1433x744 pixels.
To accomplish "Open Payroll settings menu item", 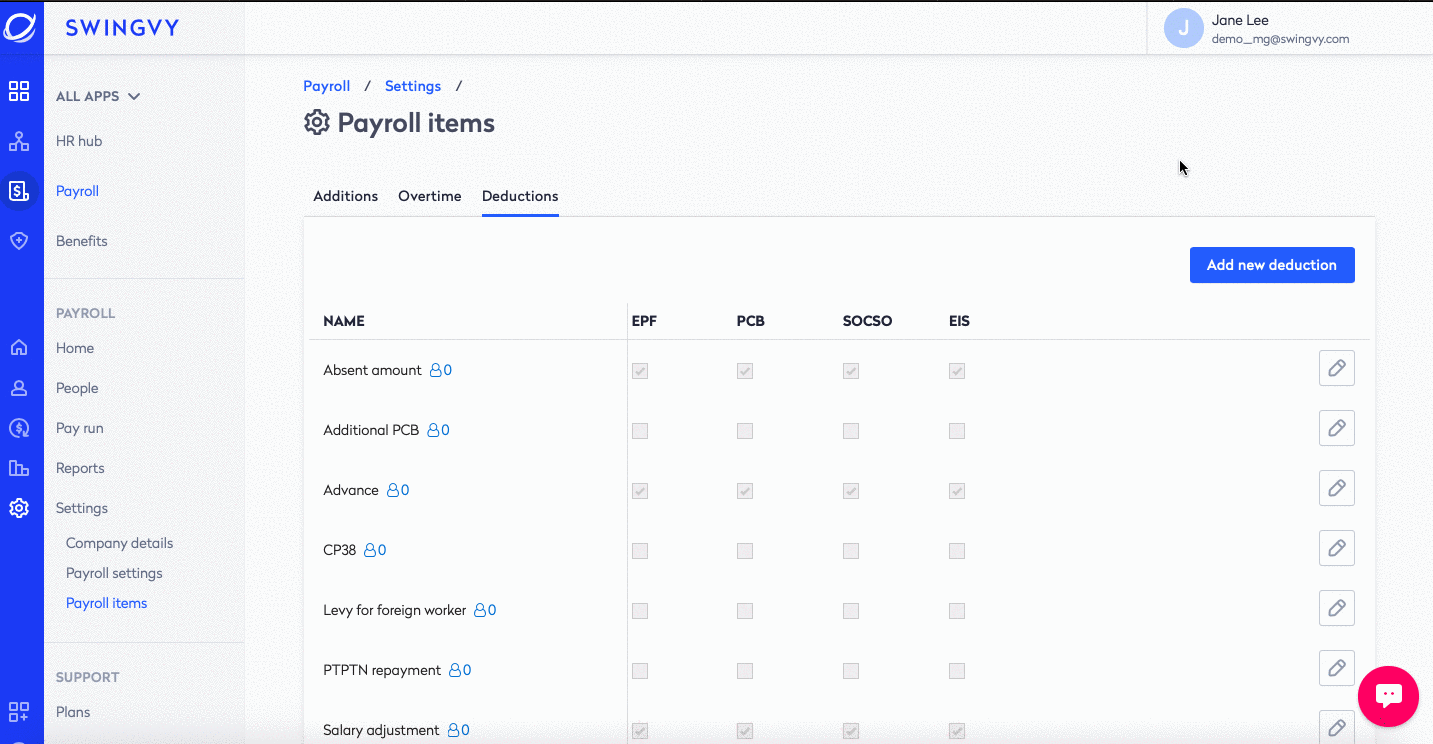I will pyautogui.click(x=114, y=573).
